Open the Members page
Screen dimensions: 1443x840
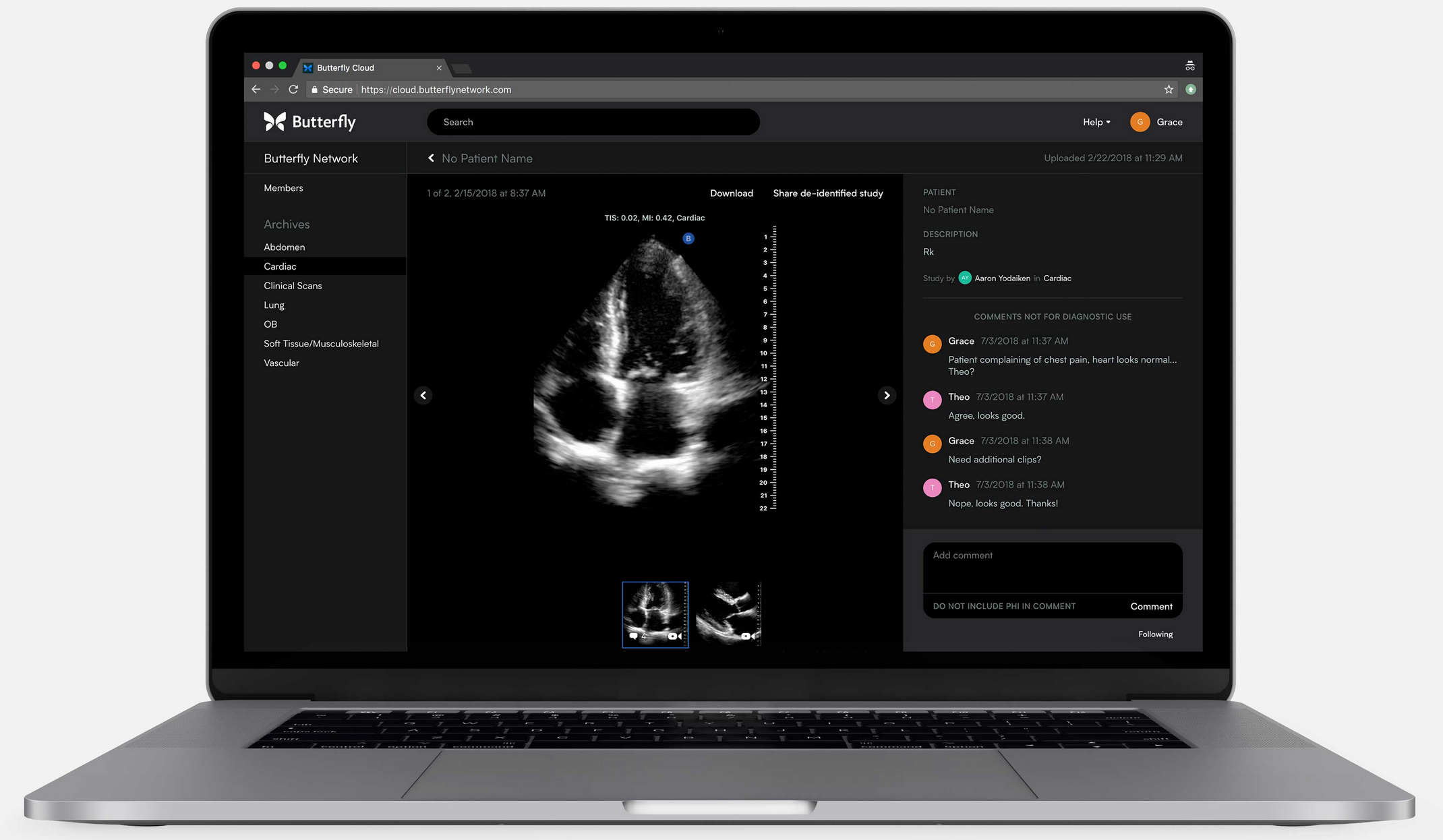pos(283,188)
